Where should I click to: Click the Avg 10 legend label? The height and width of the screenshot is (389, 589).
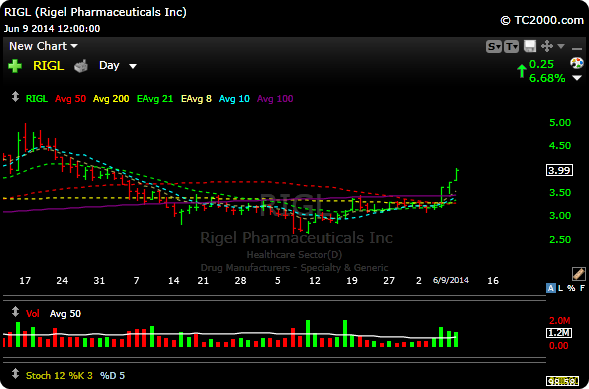click(234, 99)
